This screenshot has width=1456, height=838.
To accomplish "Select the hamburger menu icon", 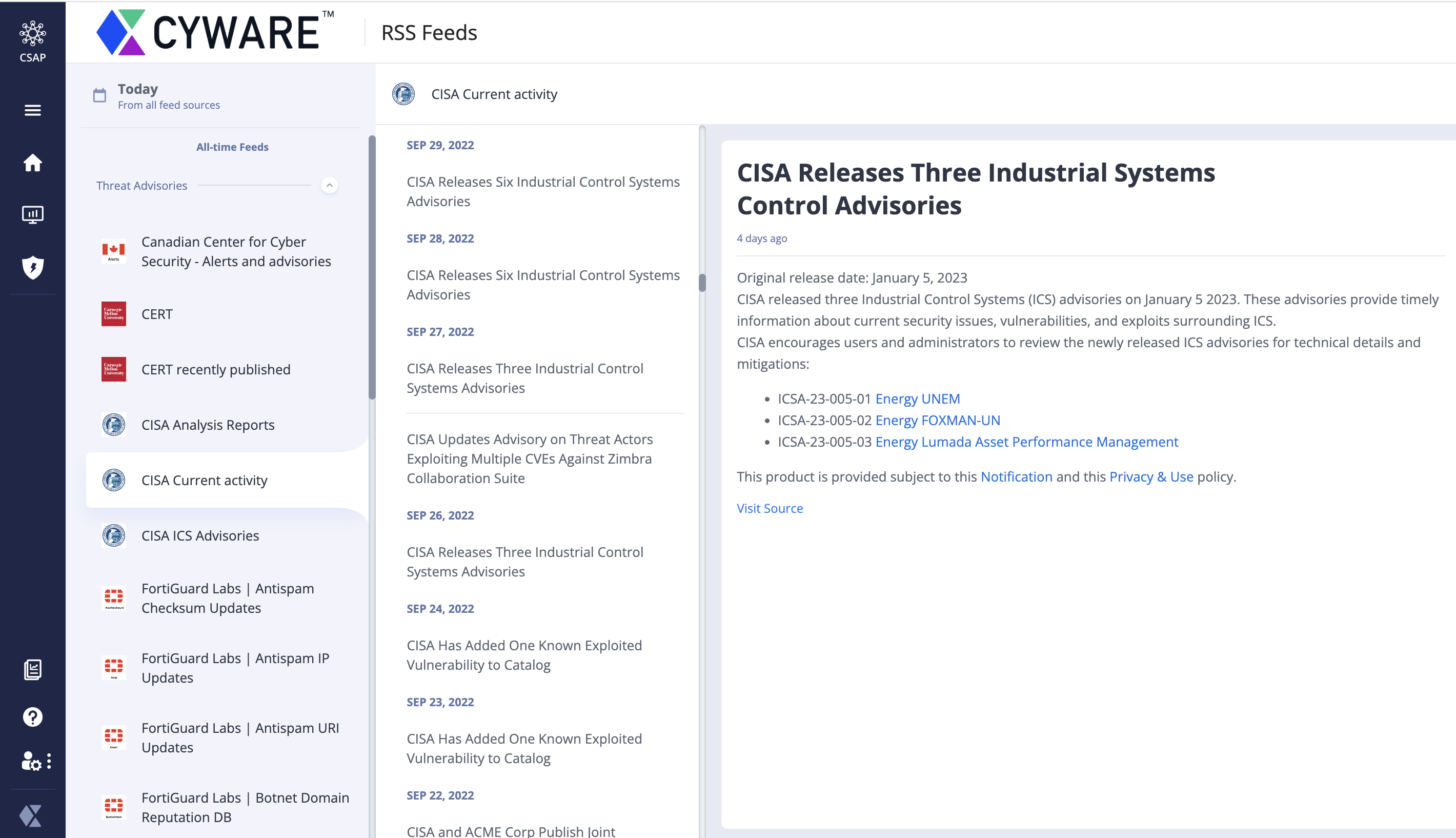I will tap(32, 111).
